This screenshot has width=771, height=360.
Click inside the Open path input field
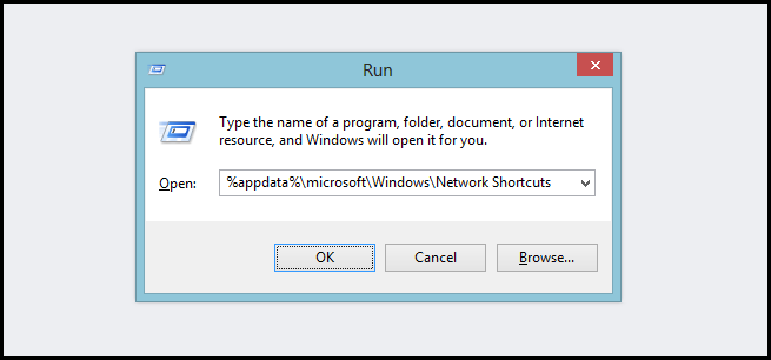(x=407, y=183)
